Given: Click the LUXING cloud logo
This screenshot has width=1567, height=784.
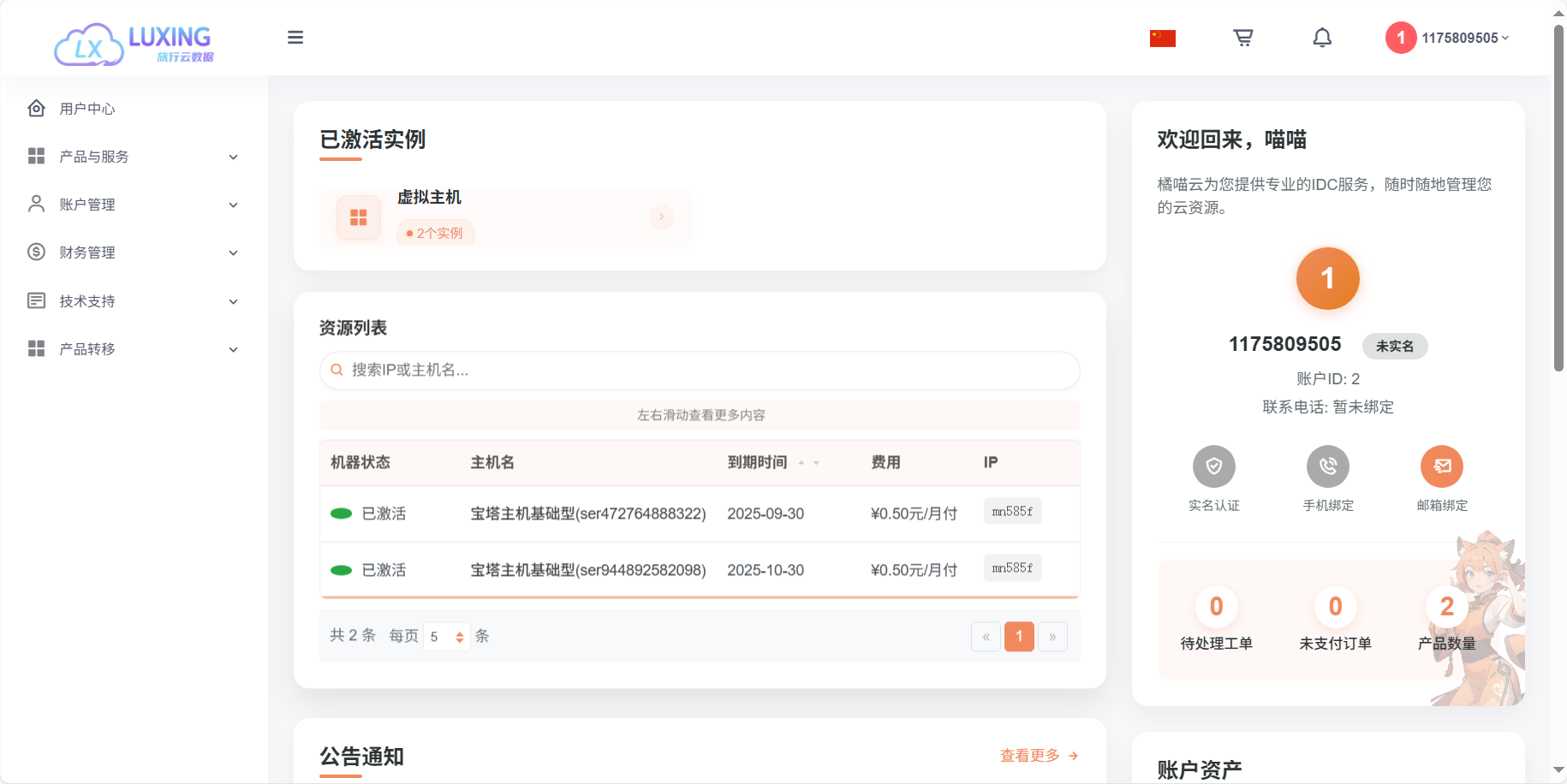Looking at the screenshot, I should 134,44.
